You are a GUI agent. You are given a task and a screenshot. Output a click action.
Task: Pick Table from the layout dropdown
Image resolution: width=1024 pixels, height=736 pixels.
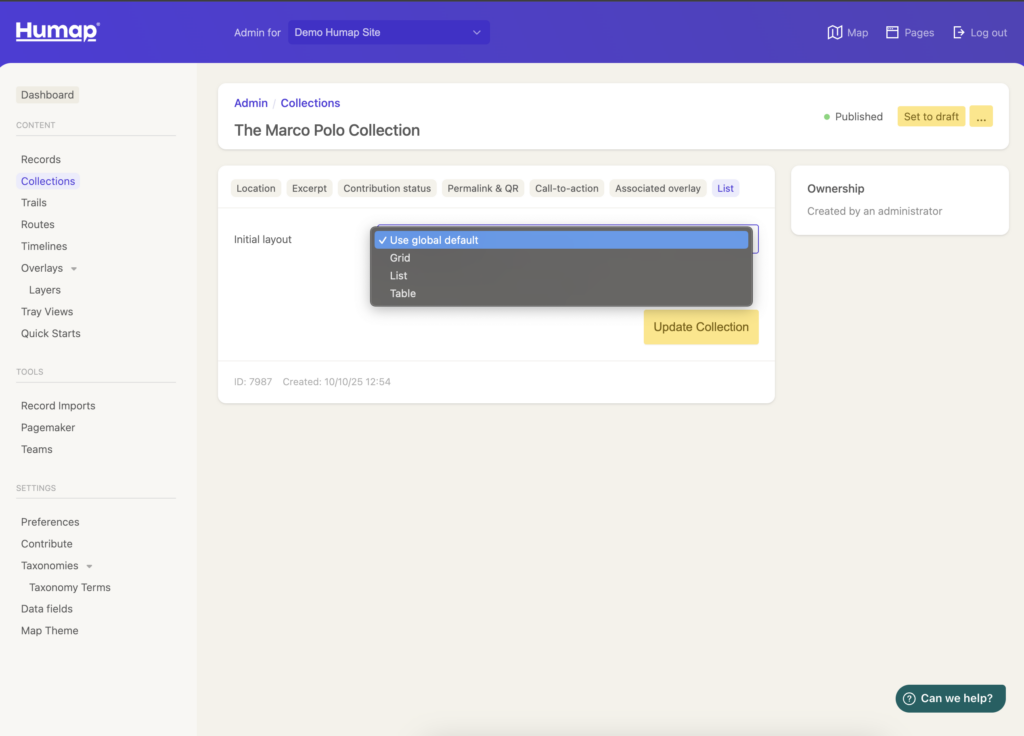[x=403, y=294]
